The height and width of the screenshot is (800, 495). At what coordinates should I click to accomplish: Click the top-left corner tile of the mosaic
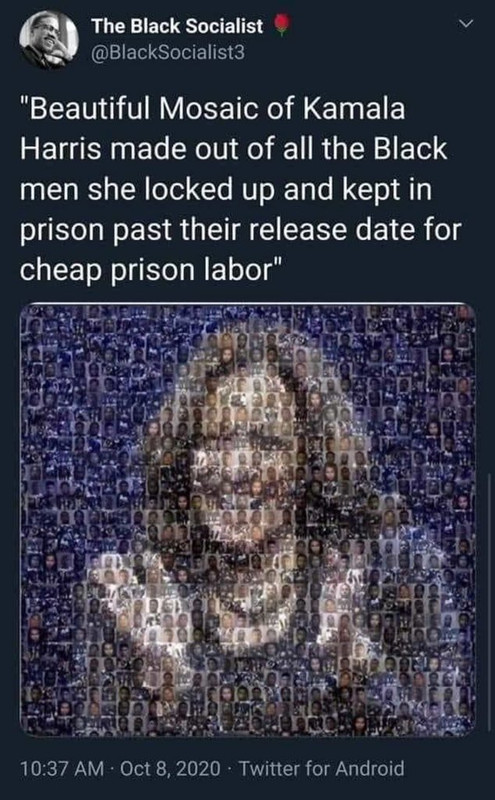coord(28,312)
